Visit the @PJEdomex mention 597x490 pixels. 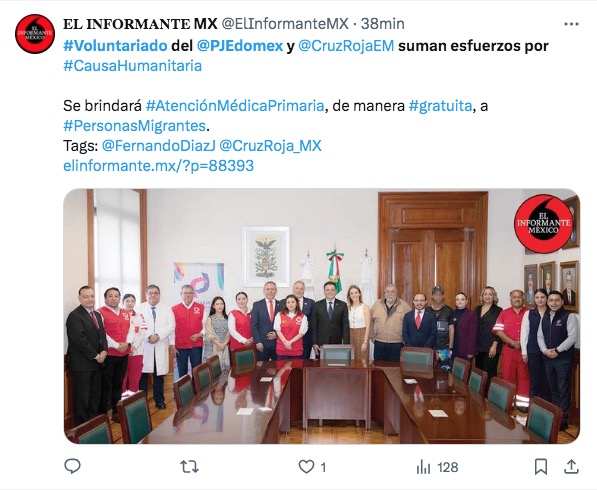[x=240, y=46]
